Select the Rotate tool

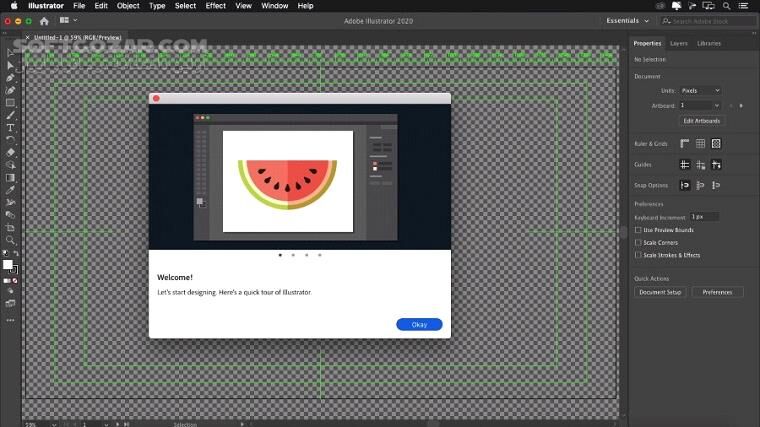10,140
